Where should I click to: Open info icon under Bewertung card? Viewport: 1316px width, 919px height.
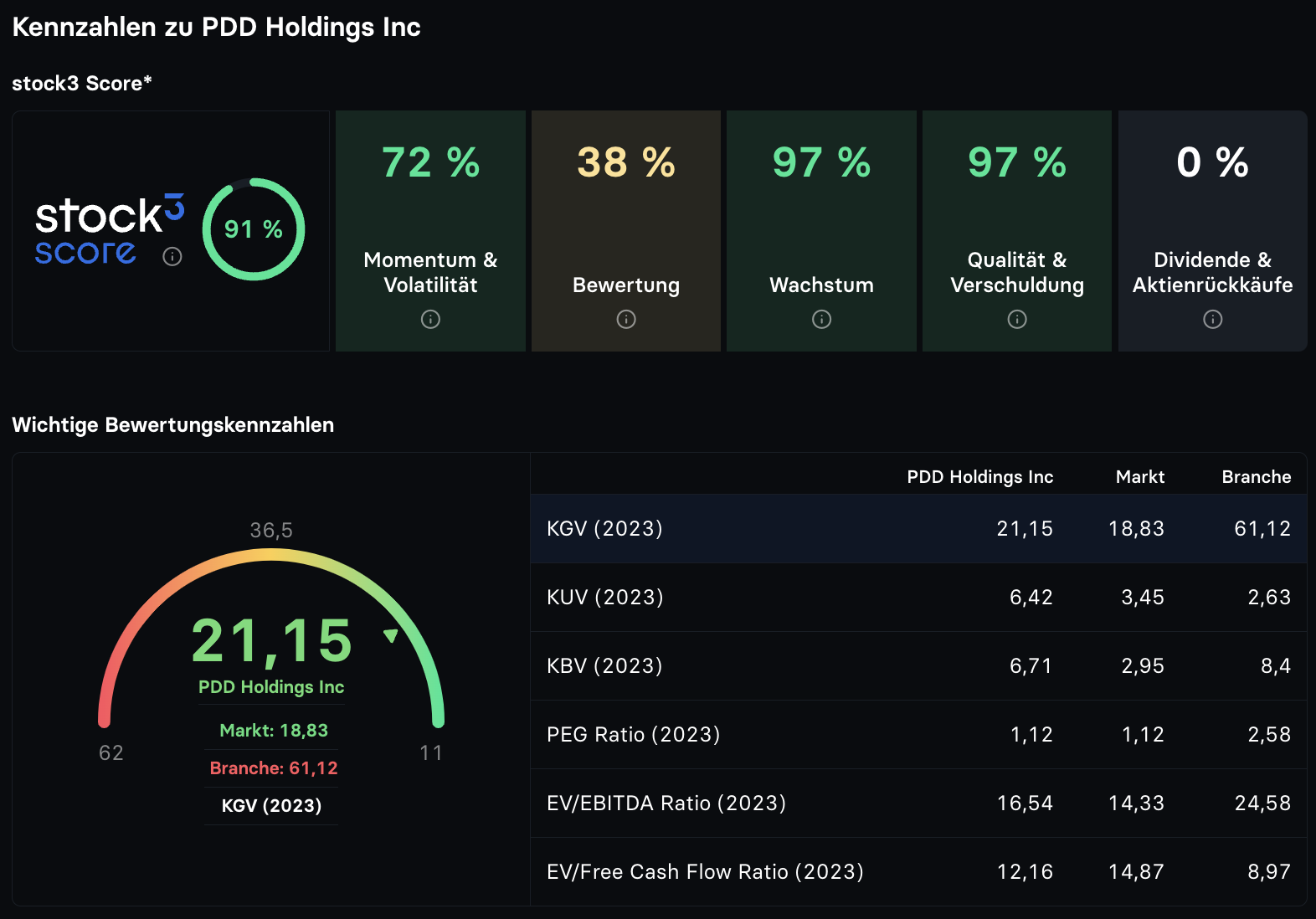point(626,319)
